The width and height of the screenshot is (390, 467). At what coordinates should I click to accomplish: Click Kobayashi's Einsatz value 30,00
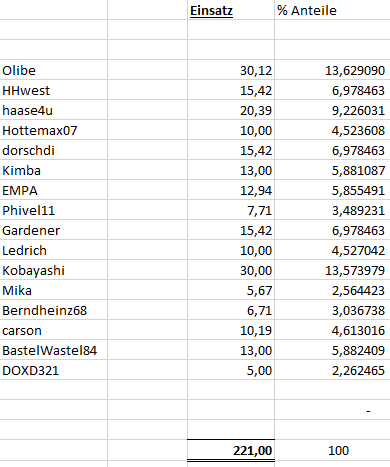[231, 270]
